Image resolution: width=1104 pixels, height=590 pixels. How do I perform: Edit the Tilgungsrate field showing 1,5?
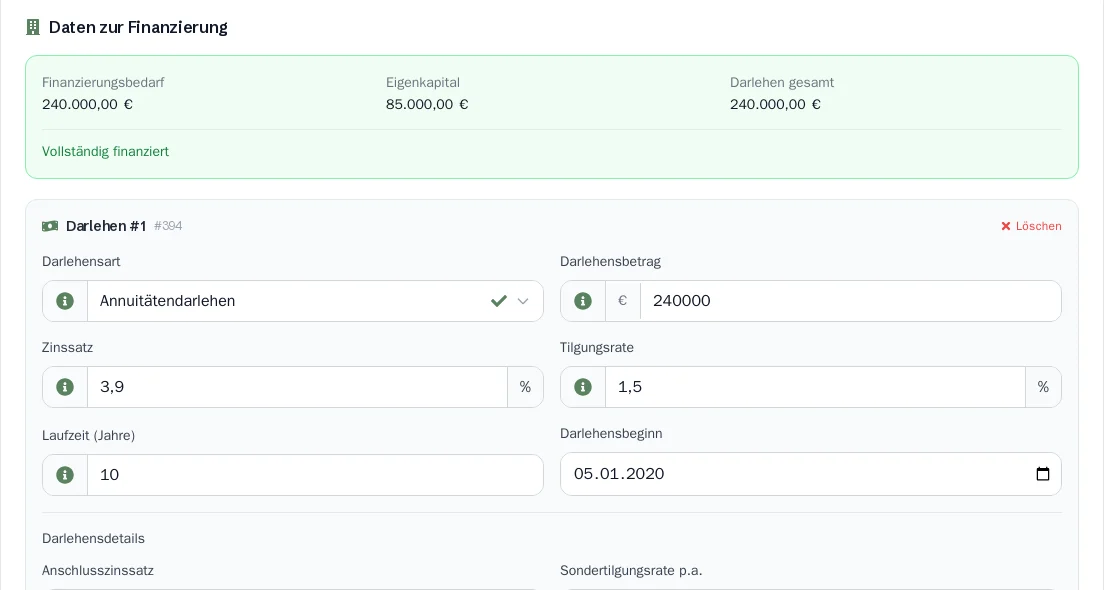pyautogui.click(x=815, y=387)
